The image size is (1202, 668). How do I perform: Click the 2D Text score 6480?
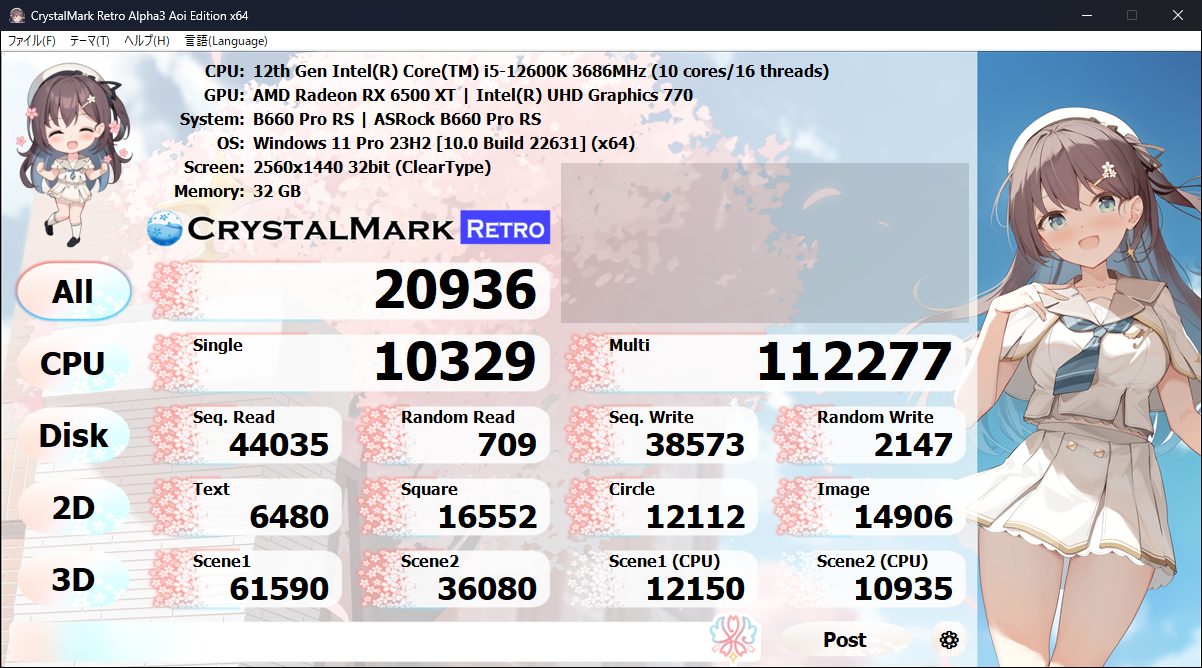tap(289, 517)
